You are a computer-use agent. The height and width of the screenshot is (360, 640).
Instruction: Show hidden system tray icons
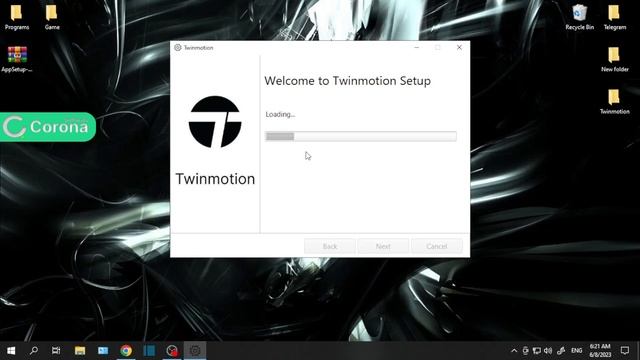(x=514, y=351)
